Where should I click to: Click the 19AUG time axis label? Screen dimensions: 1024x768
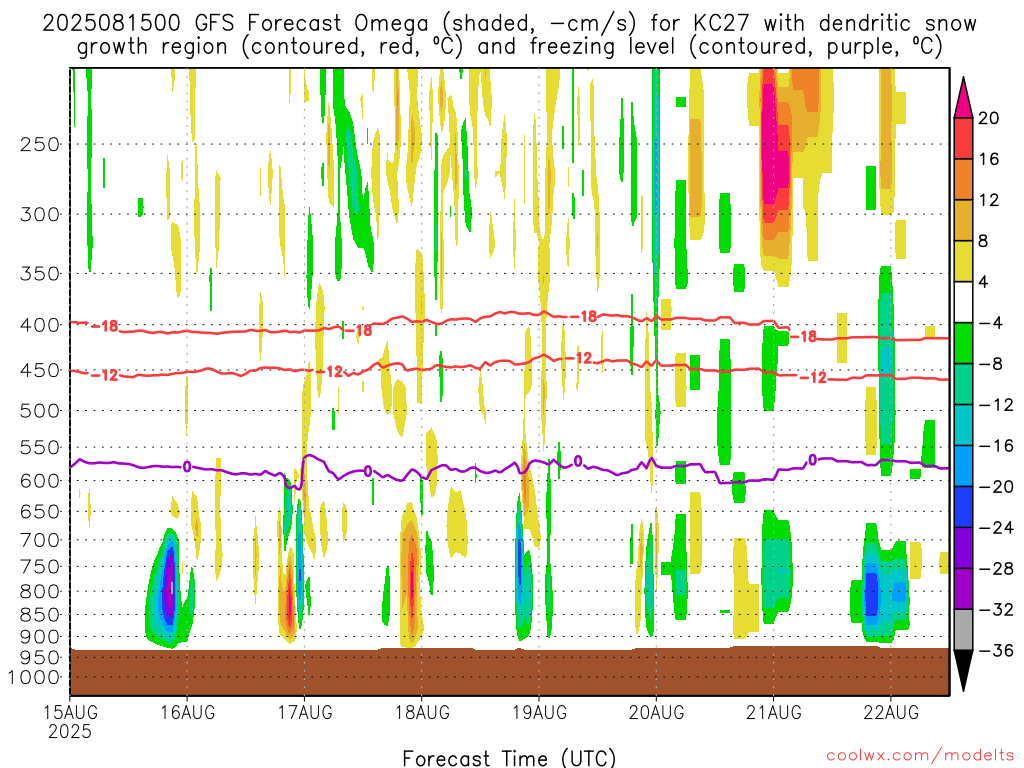click(x=539, y=712)
